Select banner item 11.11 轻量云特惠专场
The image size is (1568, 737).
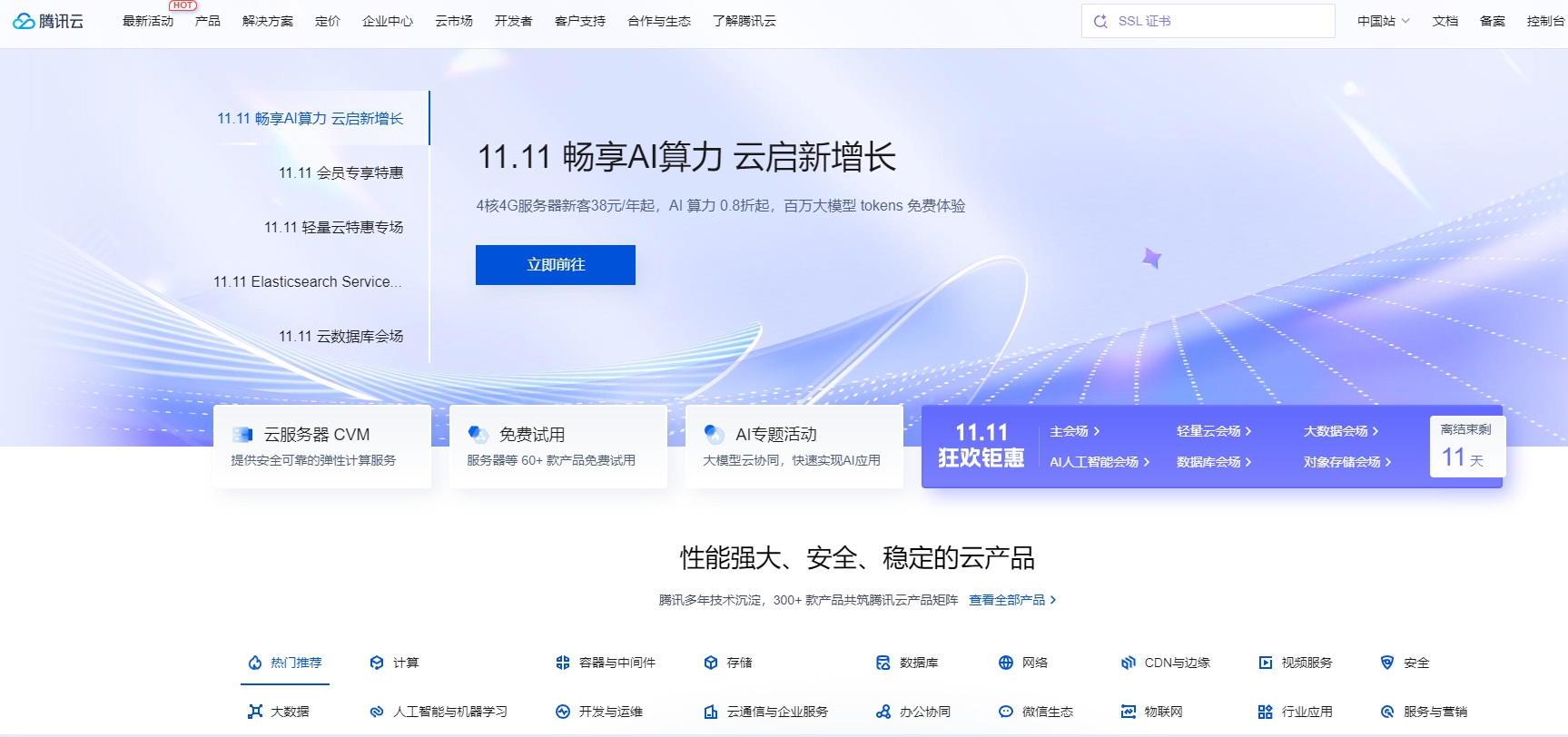[334, 227]
